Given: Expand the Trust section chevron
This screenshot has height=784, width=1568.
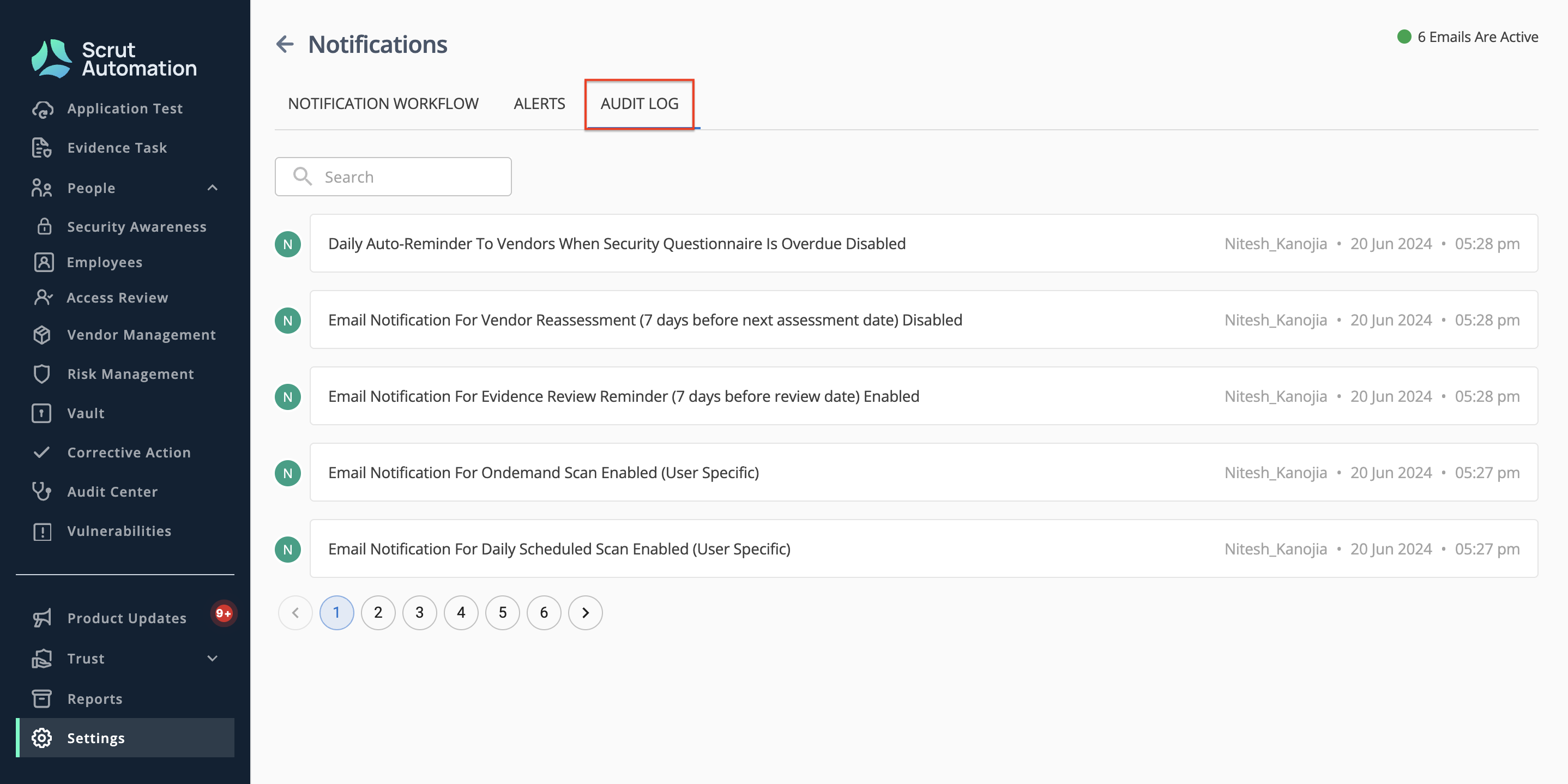Looking at the screenshot, I should (x=213, y=659).
